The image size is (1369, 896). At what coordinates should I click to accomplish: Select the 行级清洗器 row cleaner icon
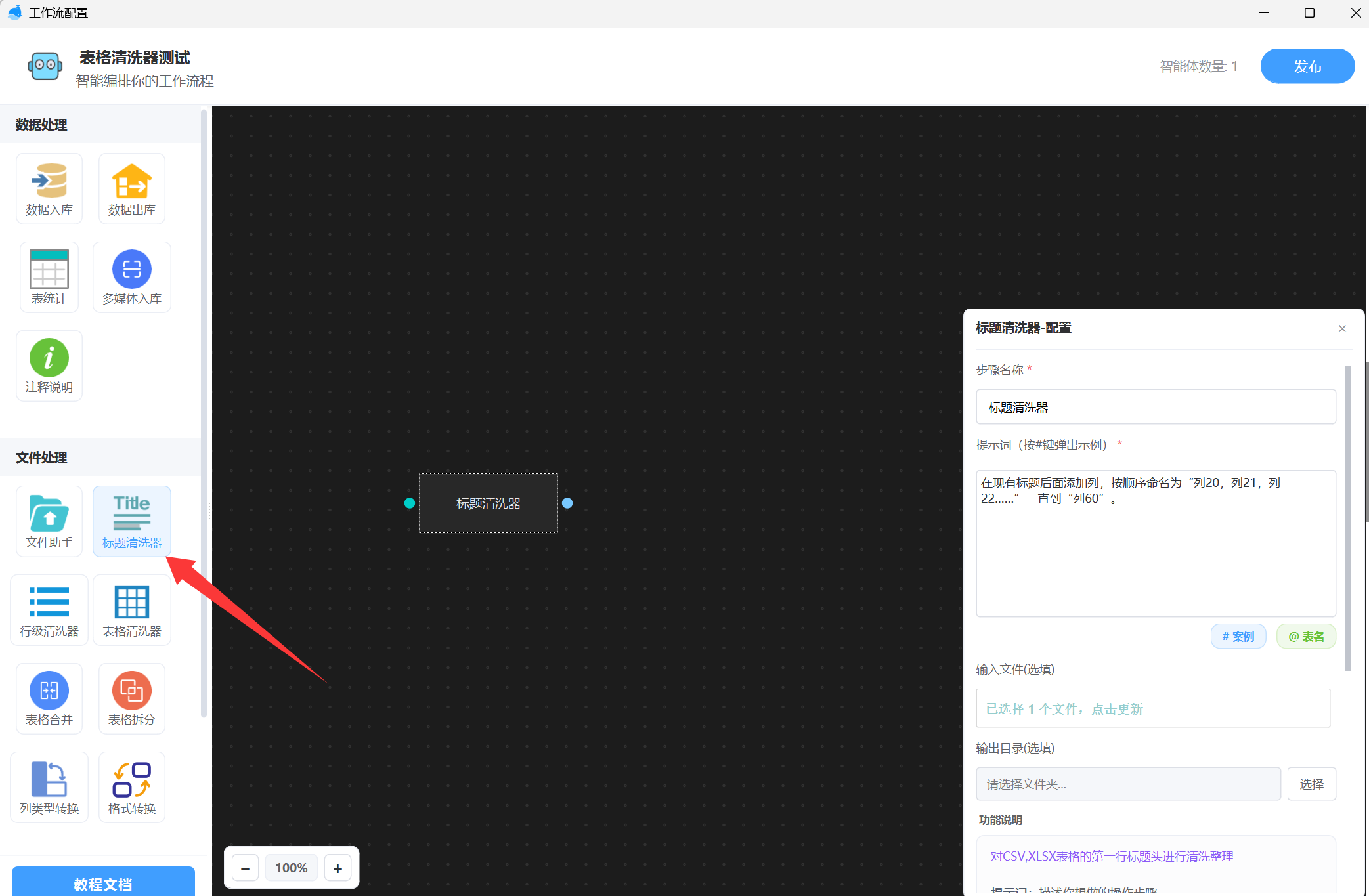49,610
